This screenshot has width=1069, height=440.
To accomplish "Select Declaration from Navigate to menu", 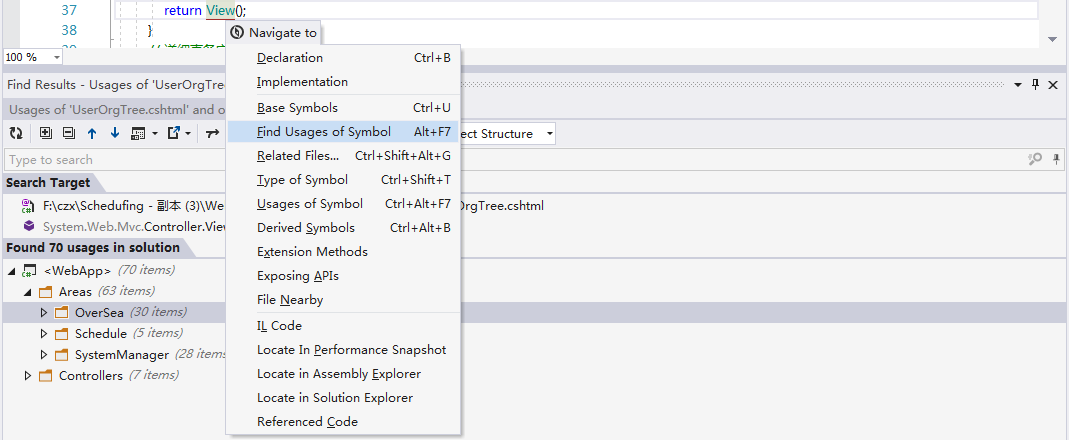I will [x=289, y=58].
